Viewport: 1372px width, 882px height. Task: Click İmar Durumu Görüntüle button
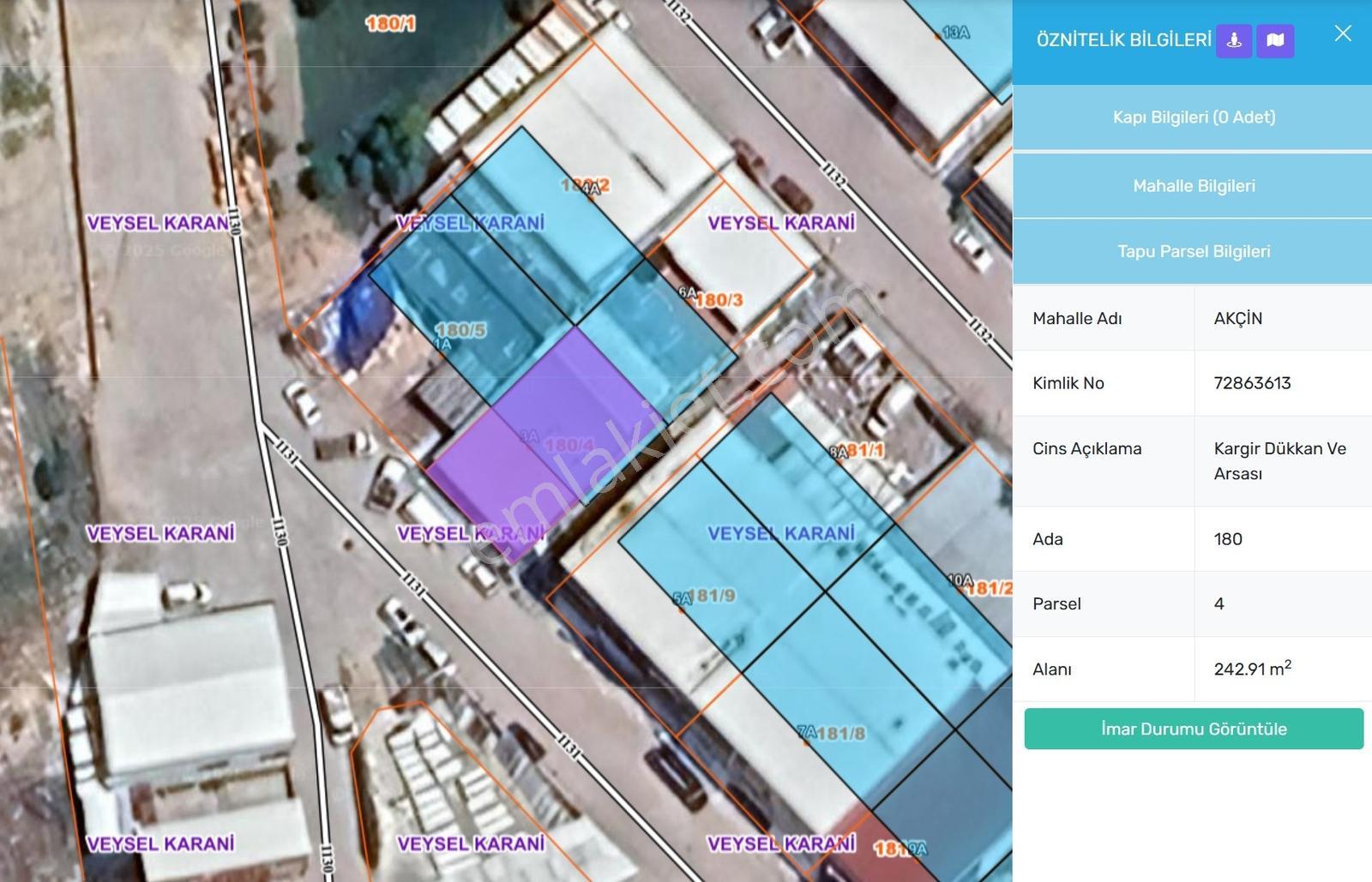click(1194, 729)
